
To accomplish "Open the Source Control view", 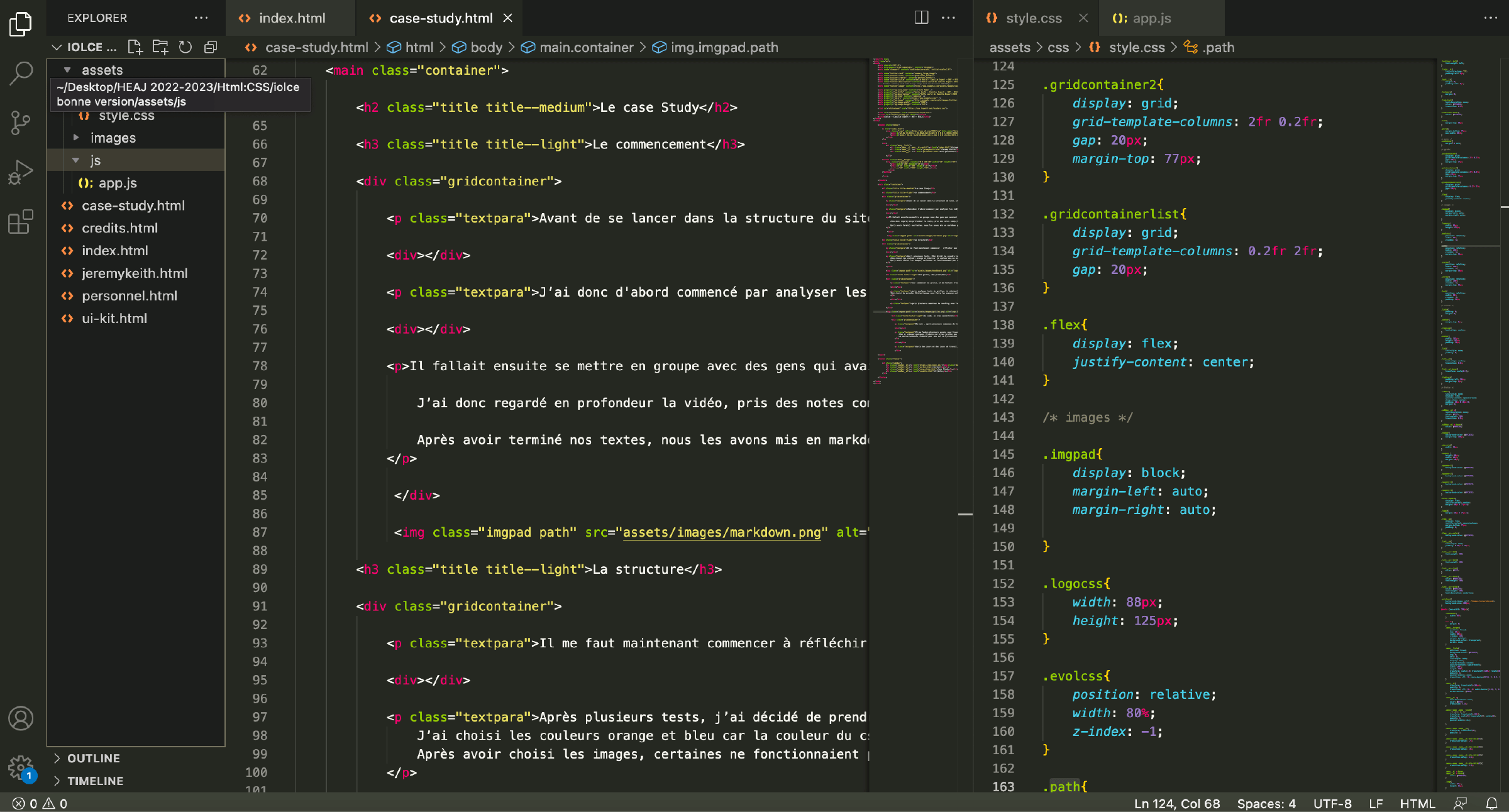I will pyautogui.click(x=21, y=123).
